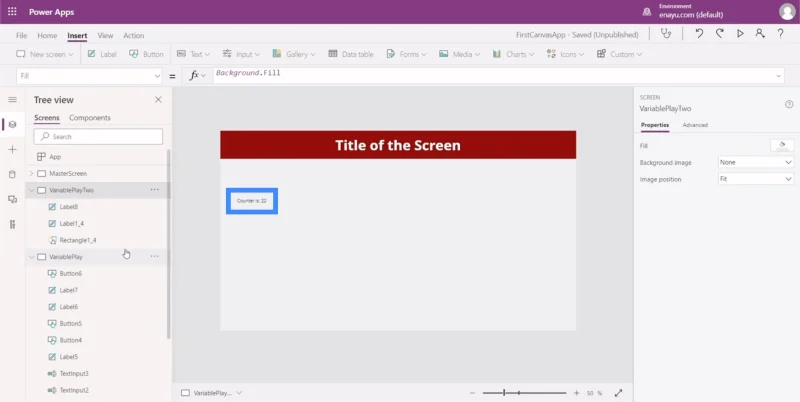Open the Charts dropdown
This screenshot has height=402, width=800.
pyautogui.click(x=513, y=54)
